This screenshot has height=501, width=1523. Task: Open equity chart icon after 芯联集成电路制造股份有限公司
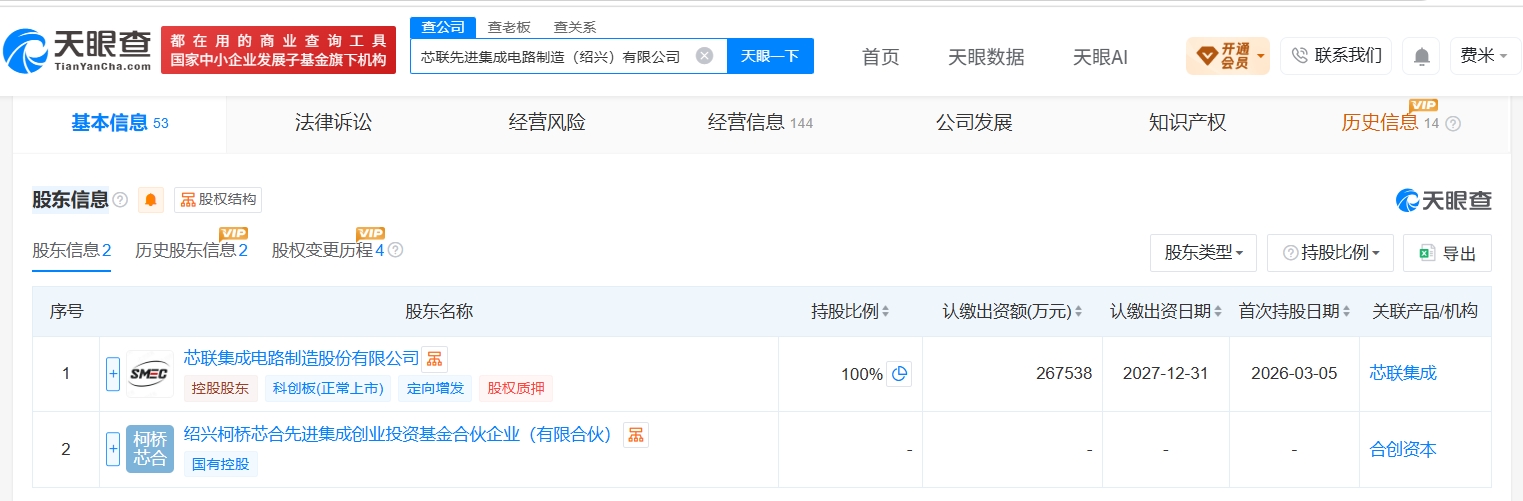[x=434, y=359]
